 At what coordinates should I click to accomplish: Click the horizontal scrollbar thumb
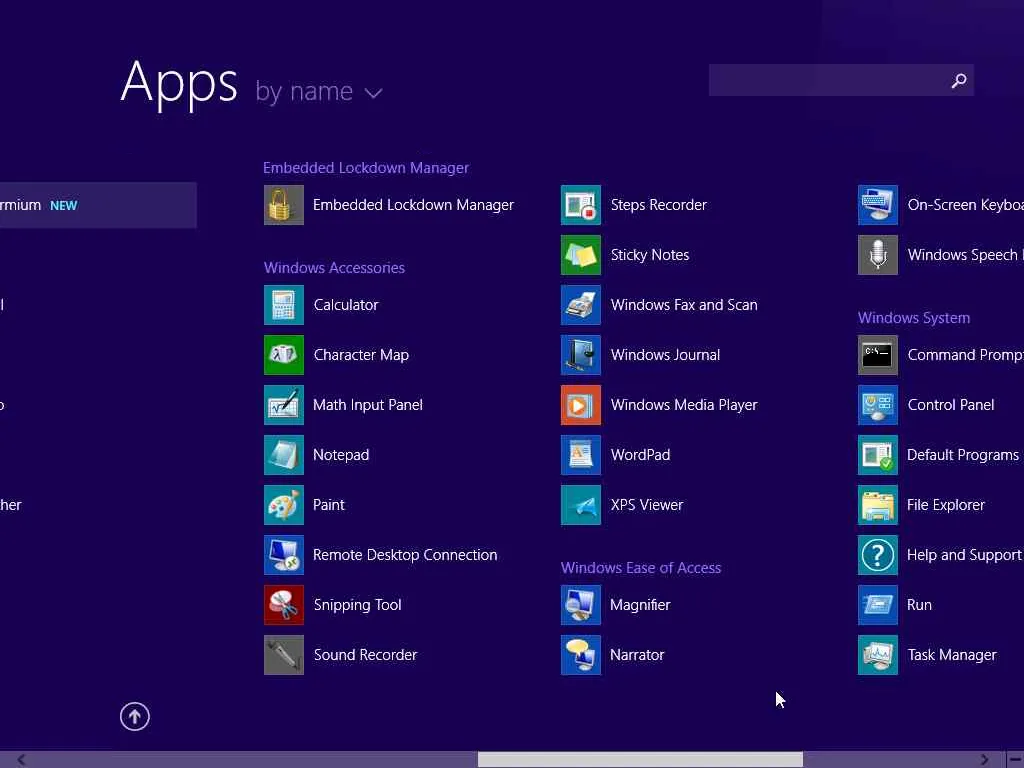640,760
